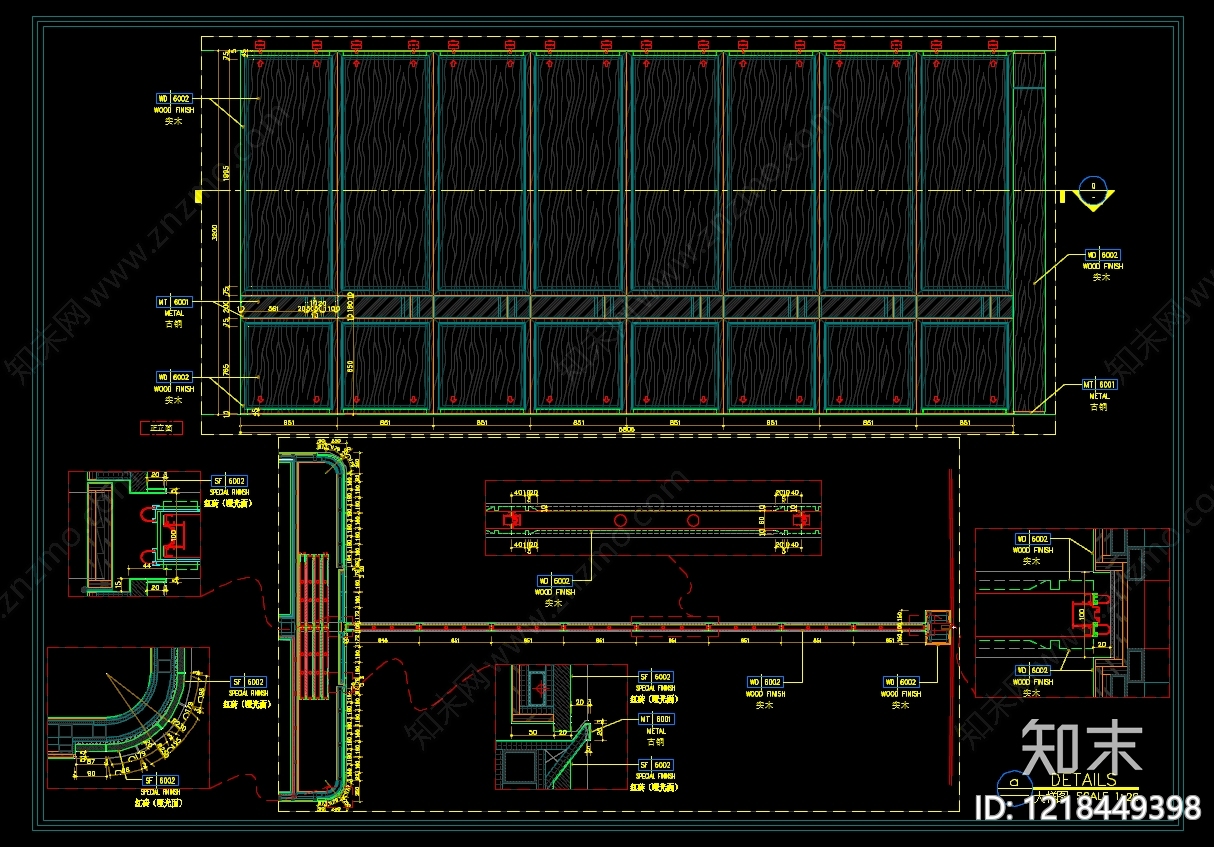Click the MT 6001 tag left of elevation
1214x847 pixels.
click(x=173, y=301)
